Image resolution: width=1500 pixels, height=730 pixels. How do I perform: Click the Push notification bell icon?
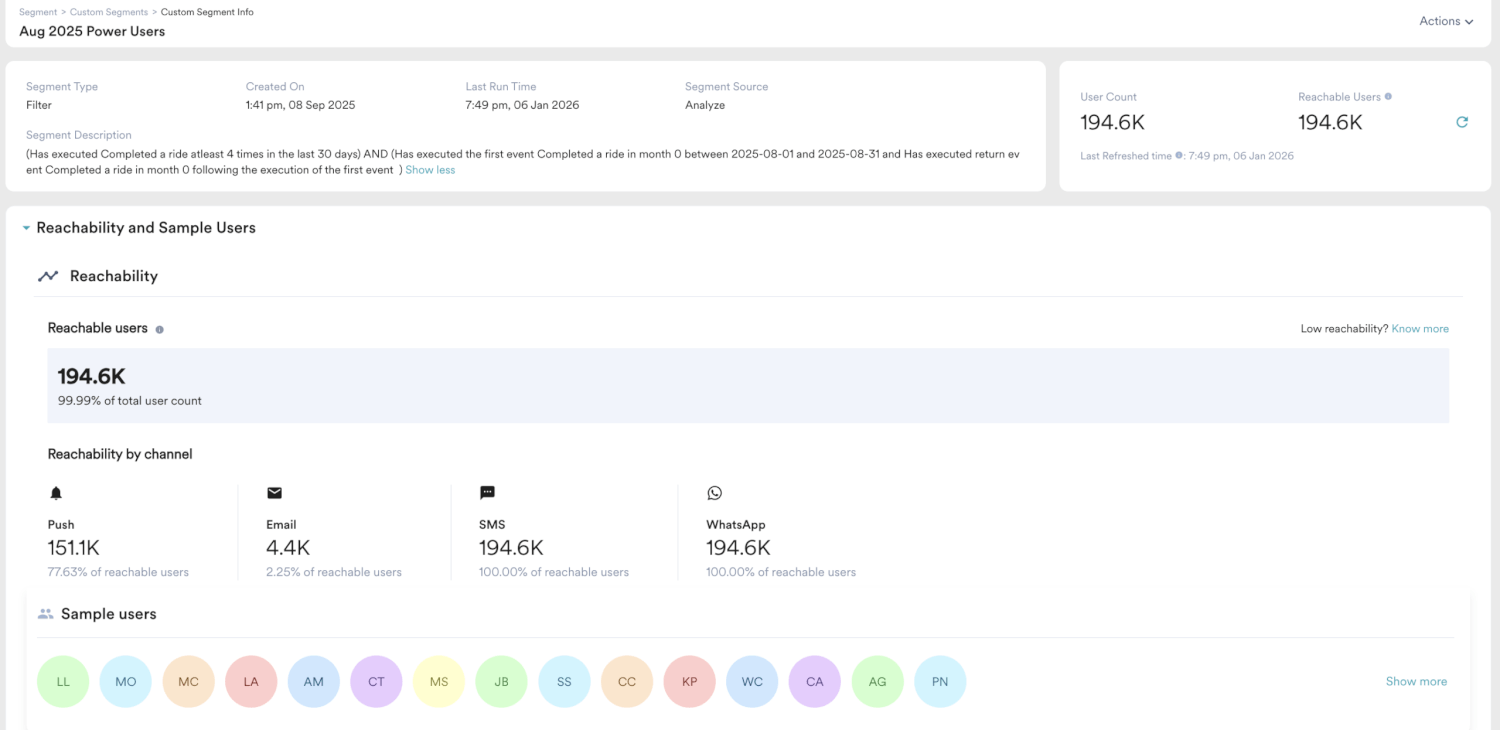[x=56, y=493]
